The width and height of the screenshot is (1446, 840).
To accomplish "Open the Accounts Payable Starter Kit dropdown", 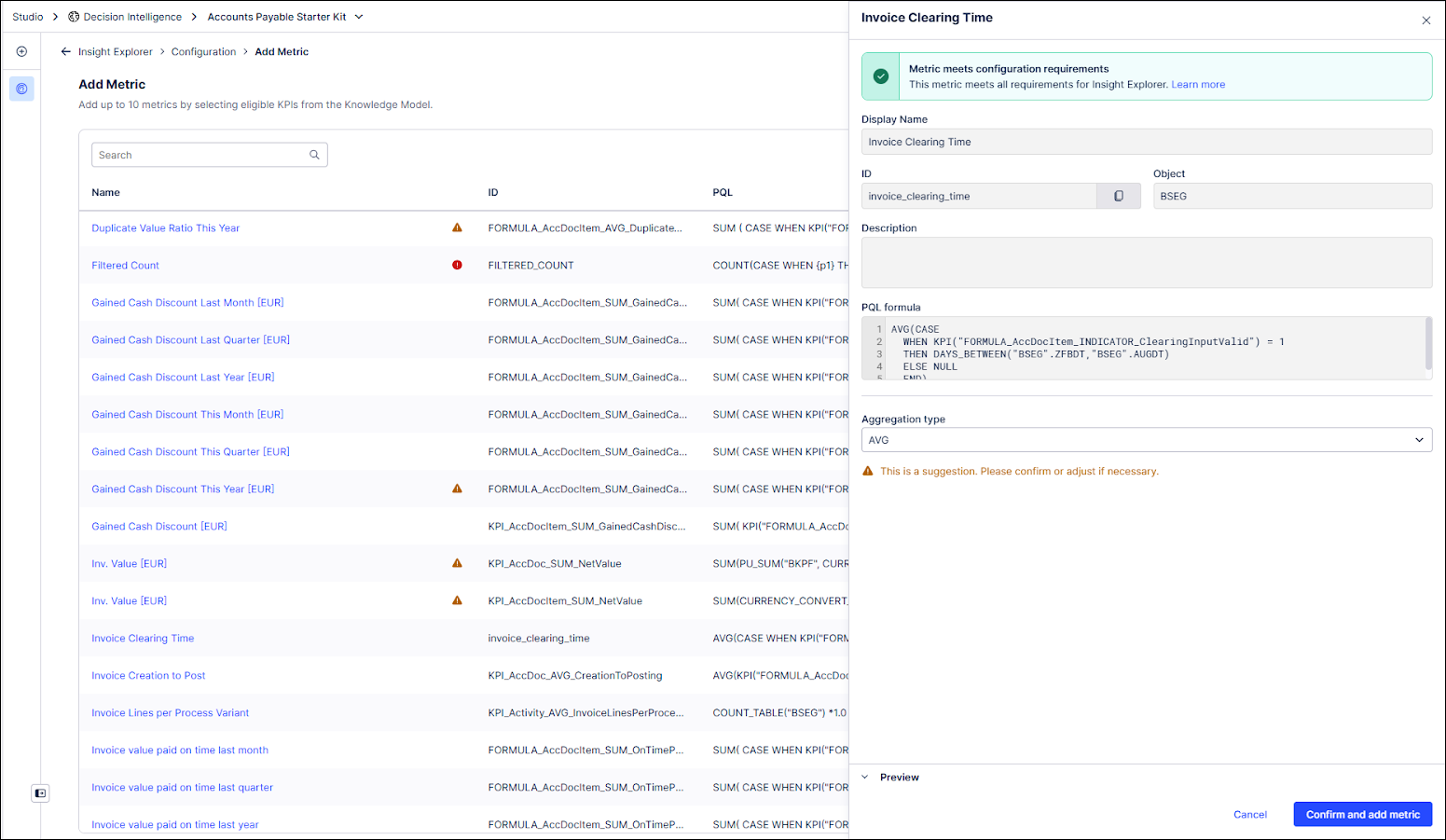I will (x=359, y=17).
